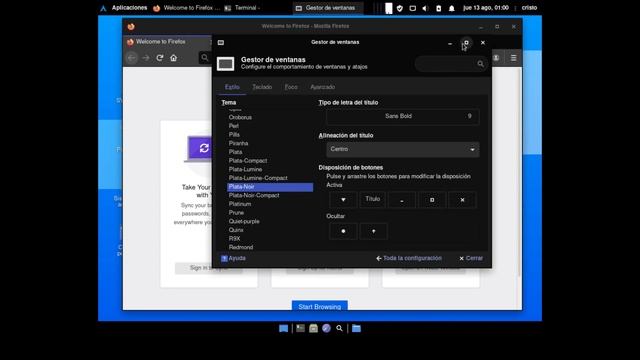The height and width of the screenshot is (360, 640).
Task: Switch to the Terminal taskbar entry
Action: 242,8
